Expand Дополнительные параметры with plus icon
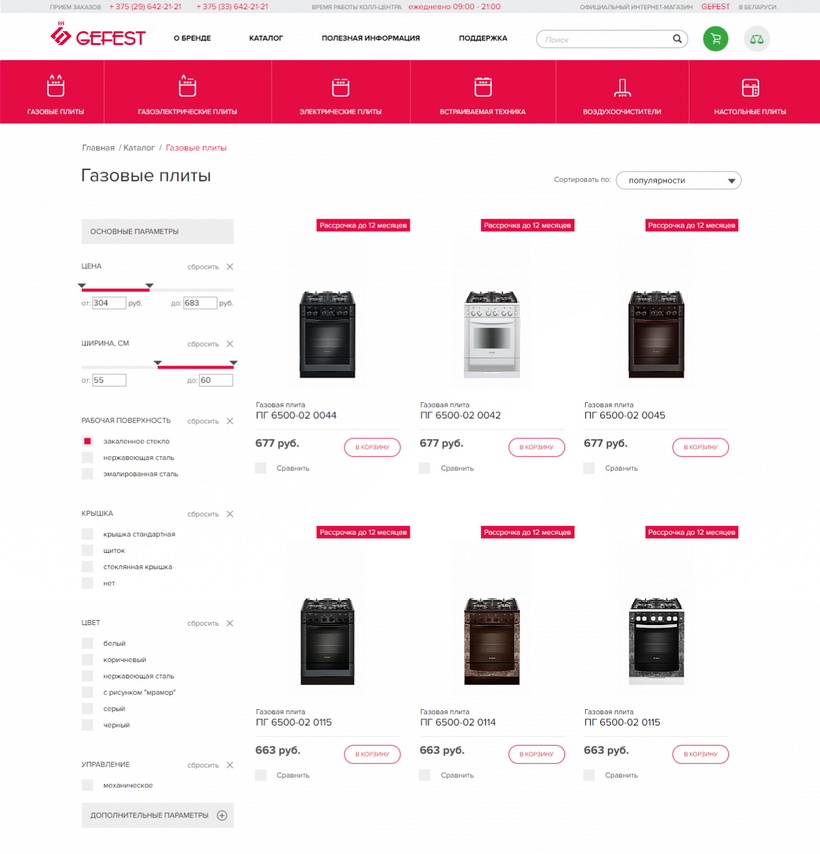 pyautogui.click(x=222, y=815)
